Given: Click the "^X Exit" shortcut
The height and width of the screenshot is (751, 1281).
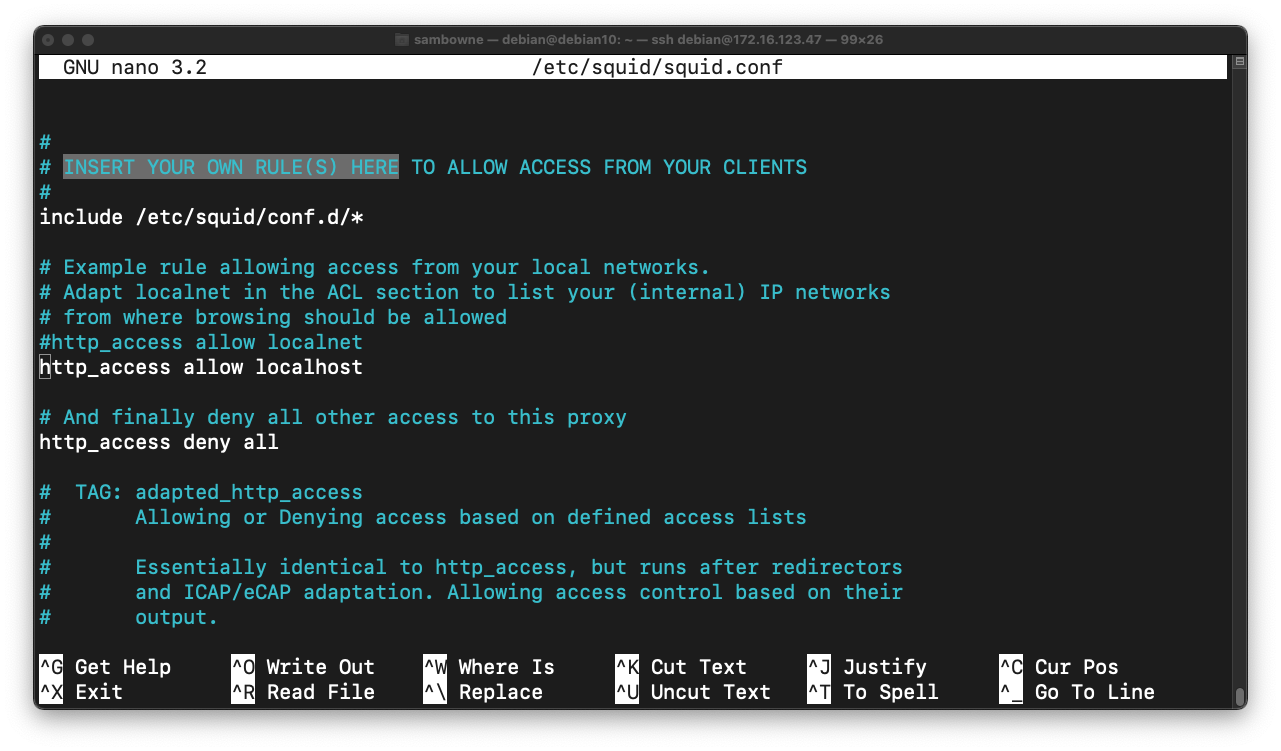Looking at the screenshot, I should click(81, 692).
